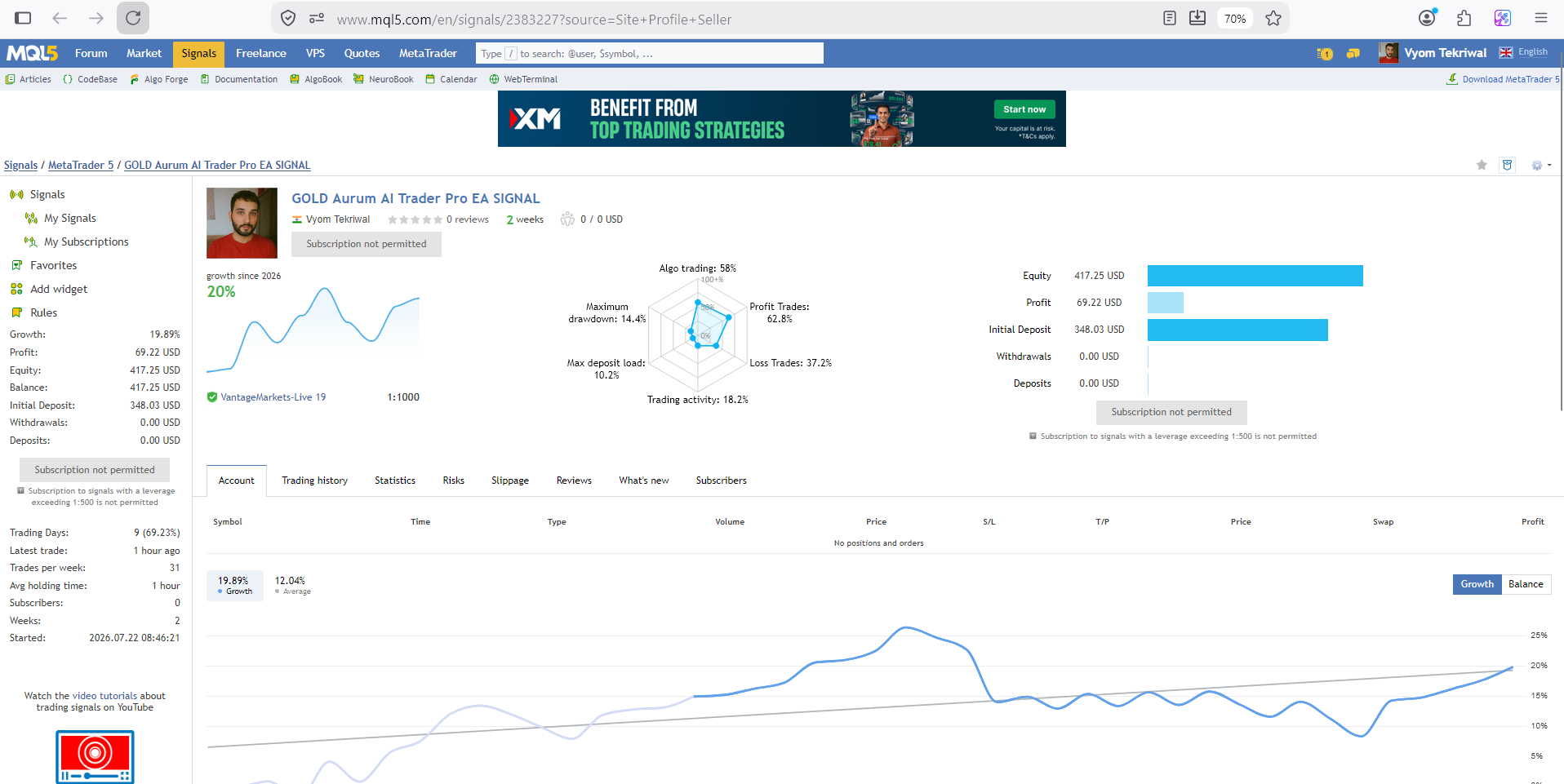This screenshot has width=1564, height=784.
Task: Open the YouTube video tutorials thumbnail
Action: (x=95, y=757)
